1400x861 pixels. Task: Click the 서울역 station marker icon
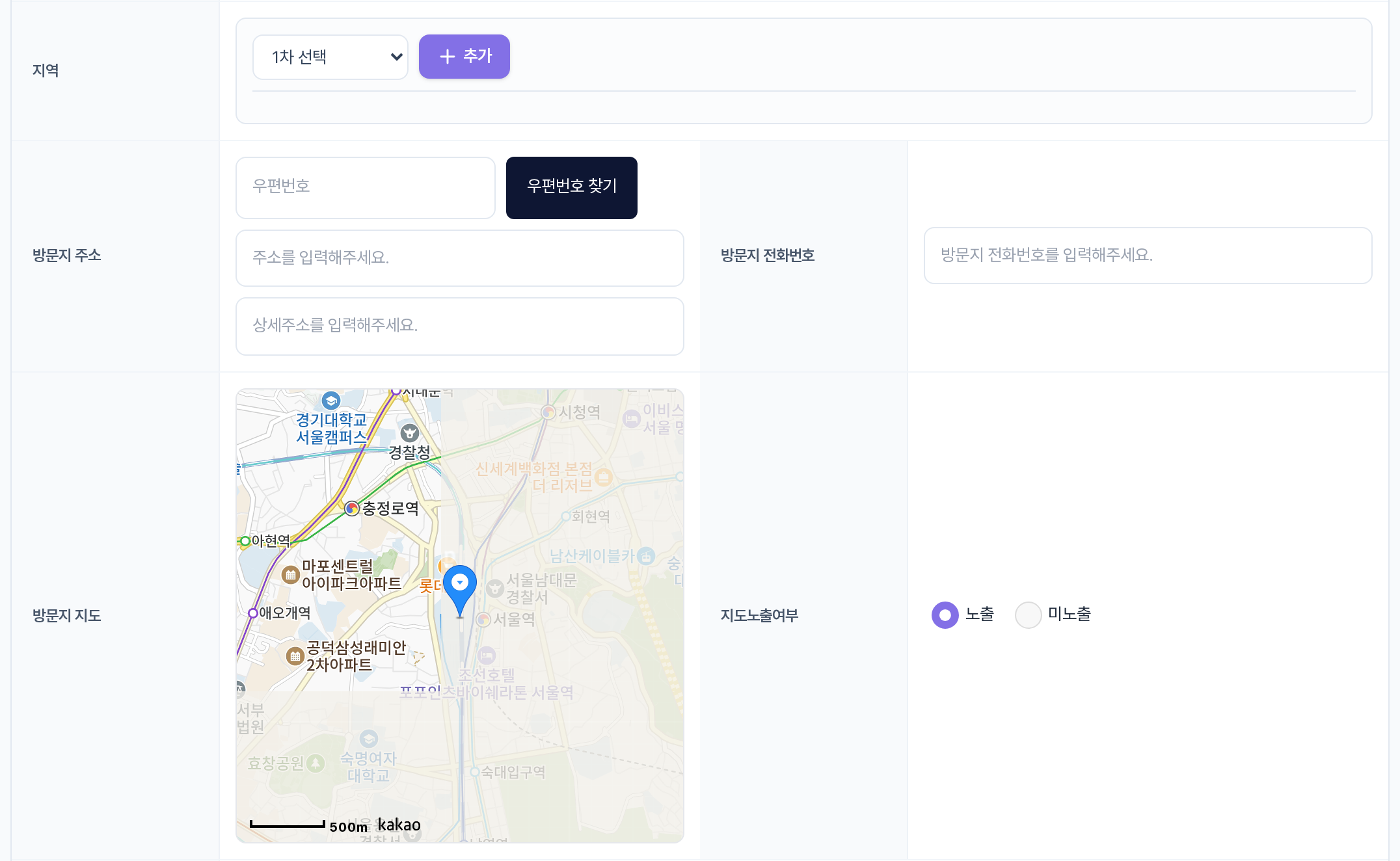(x=483, y=619)
